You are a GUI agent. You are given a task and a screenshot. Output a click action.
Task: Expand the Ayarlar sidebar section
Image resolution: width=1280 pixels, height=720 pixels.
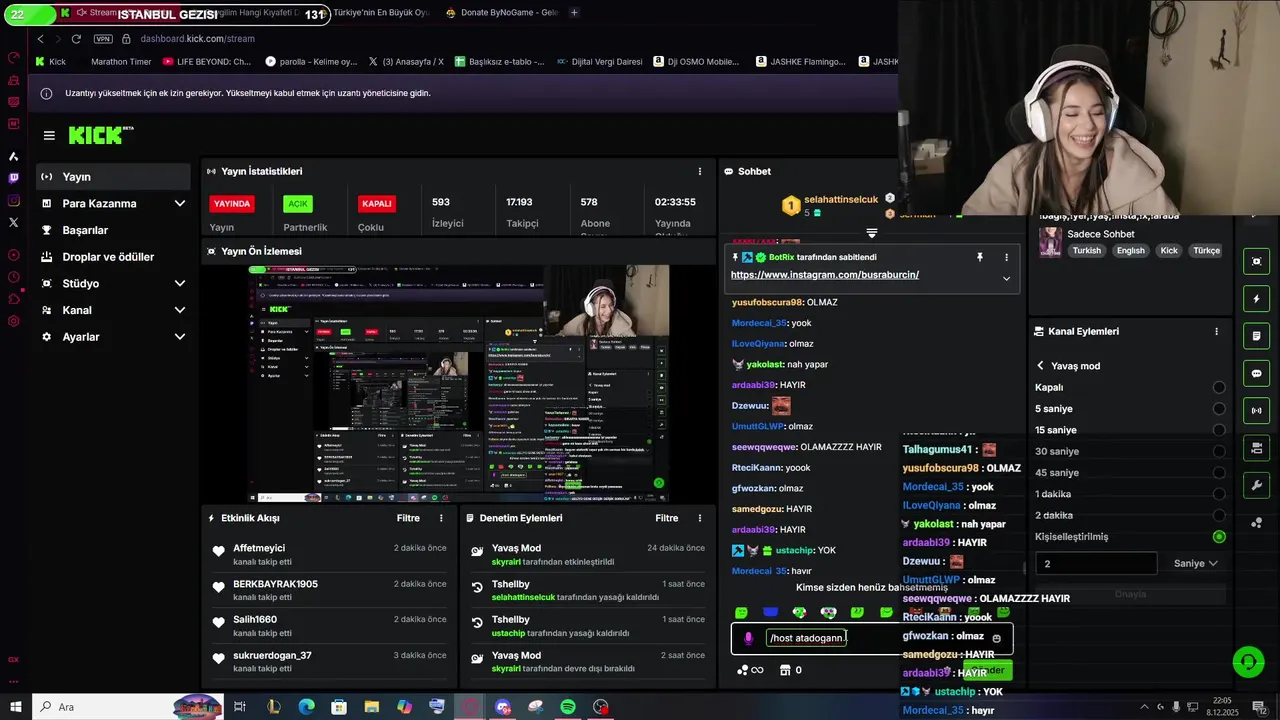(180, 337)
